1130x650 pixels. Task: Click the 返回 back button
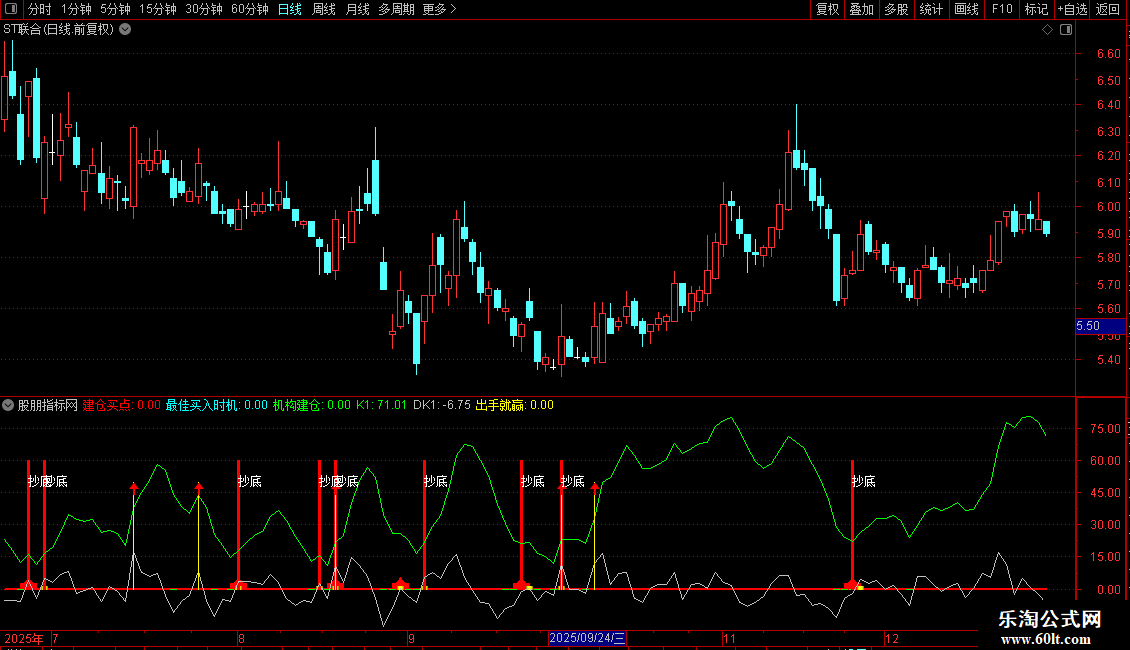coord(1108,9)
